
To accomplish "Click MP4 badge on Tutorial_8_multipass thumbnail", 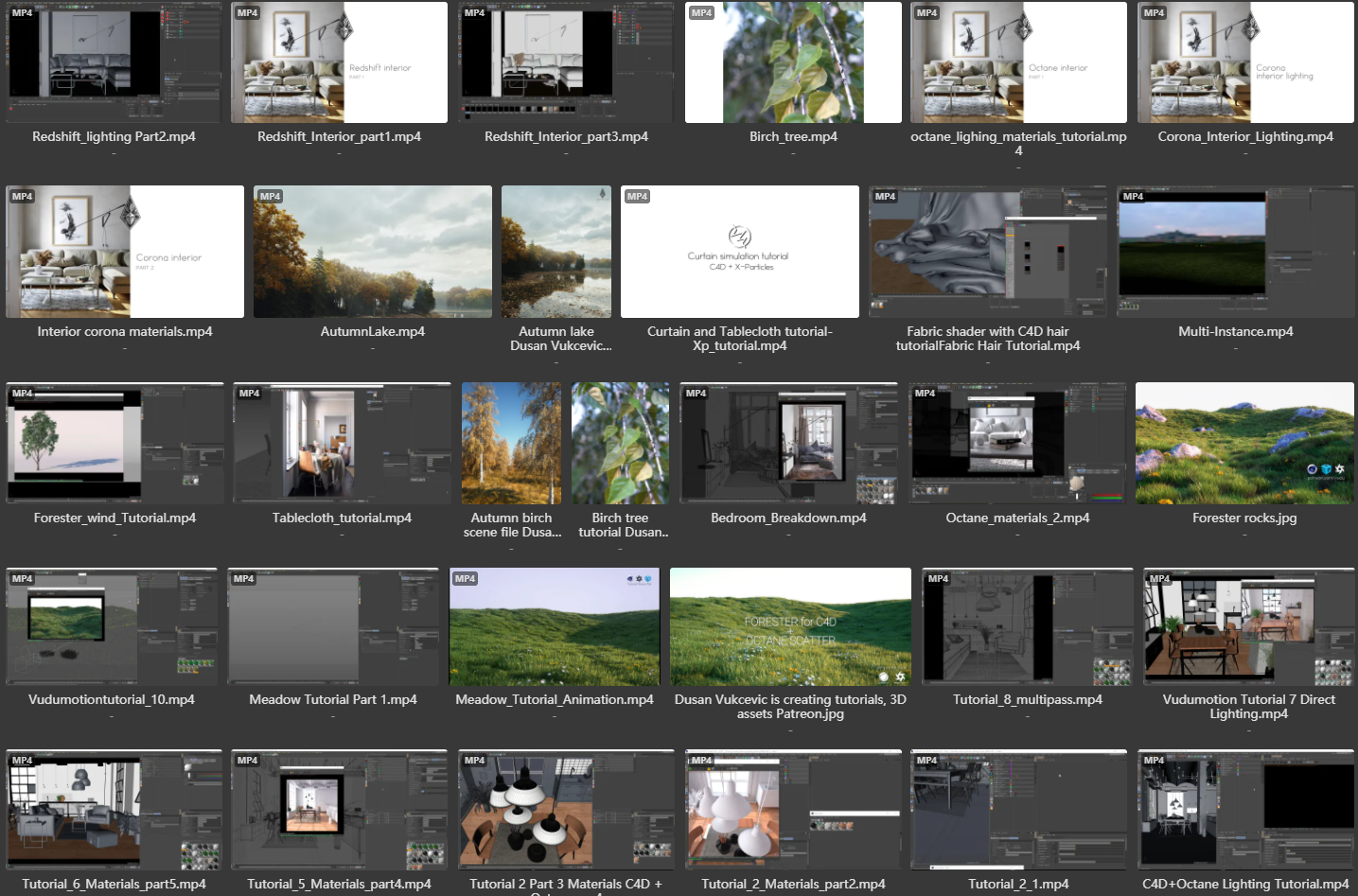I will [938, 578].
